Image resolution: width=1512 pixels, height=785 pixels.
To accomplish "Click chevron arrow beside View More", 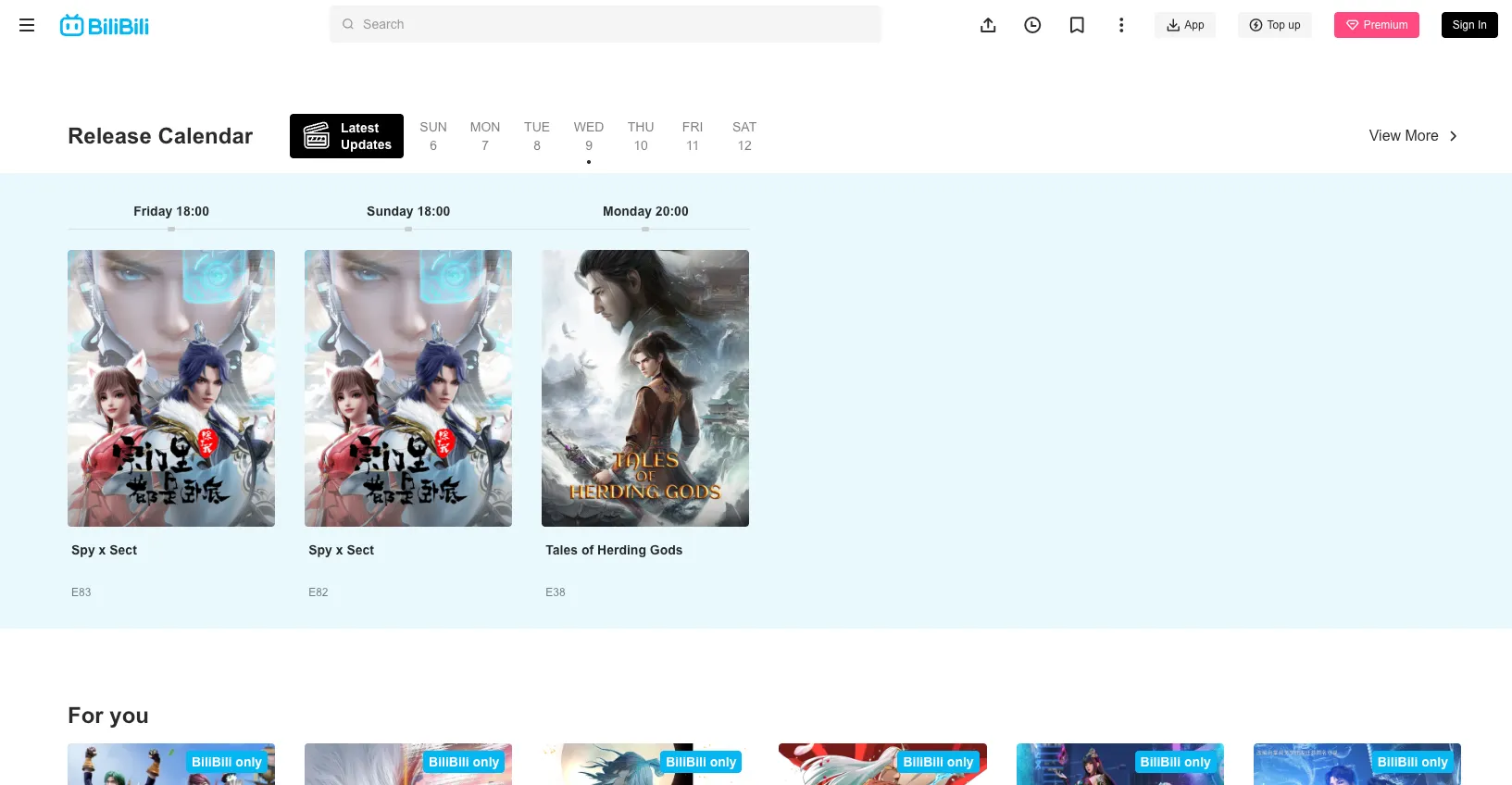I will coord(1454,136).
